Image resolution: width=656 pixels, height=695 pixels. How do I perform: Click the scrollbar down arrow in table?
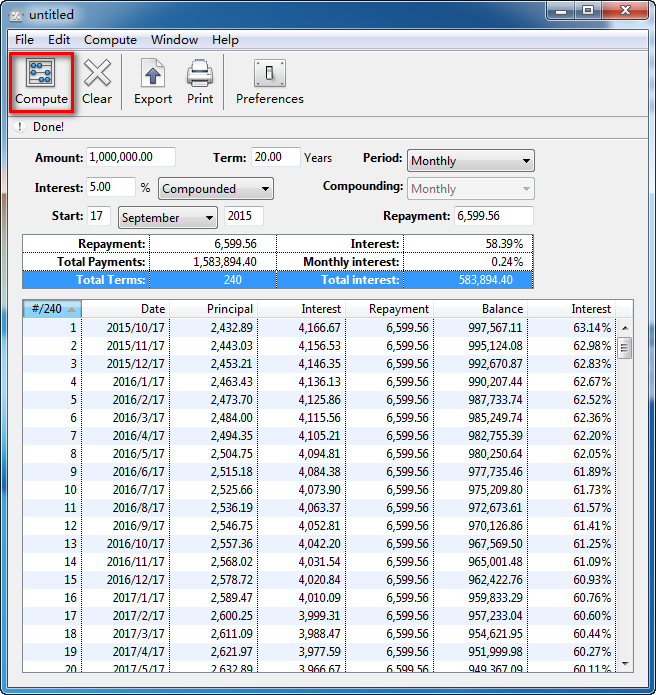pos(625,664)
